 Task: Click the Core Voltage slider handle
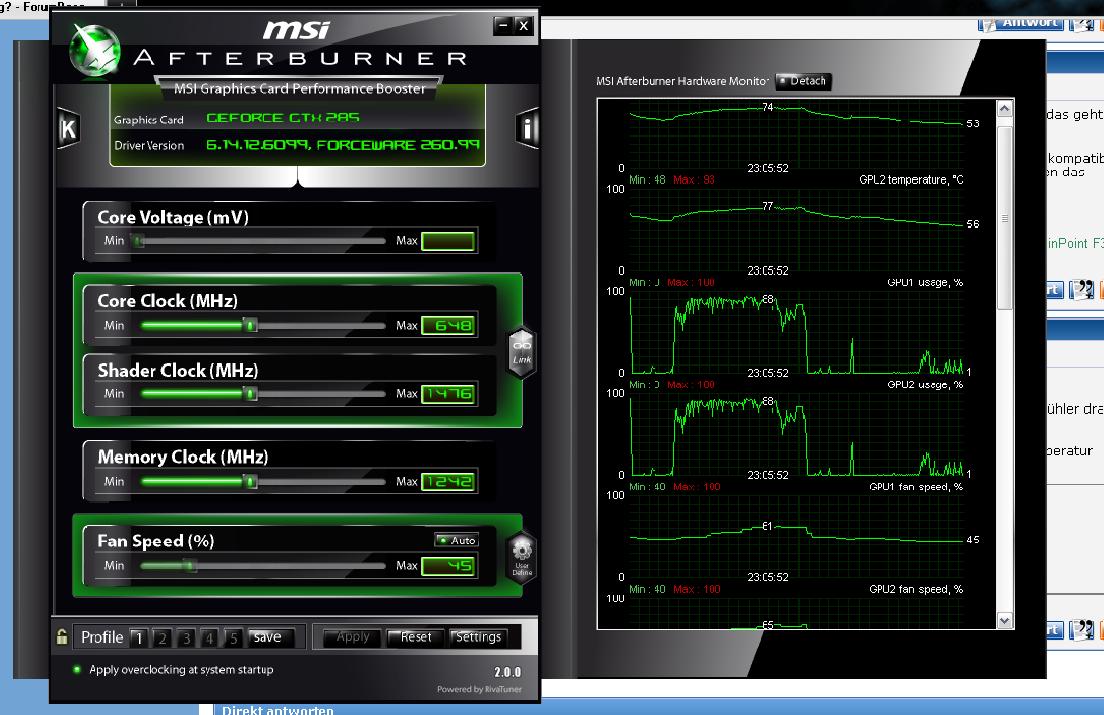138,241
